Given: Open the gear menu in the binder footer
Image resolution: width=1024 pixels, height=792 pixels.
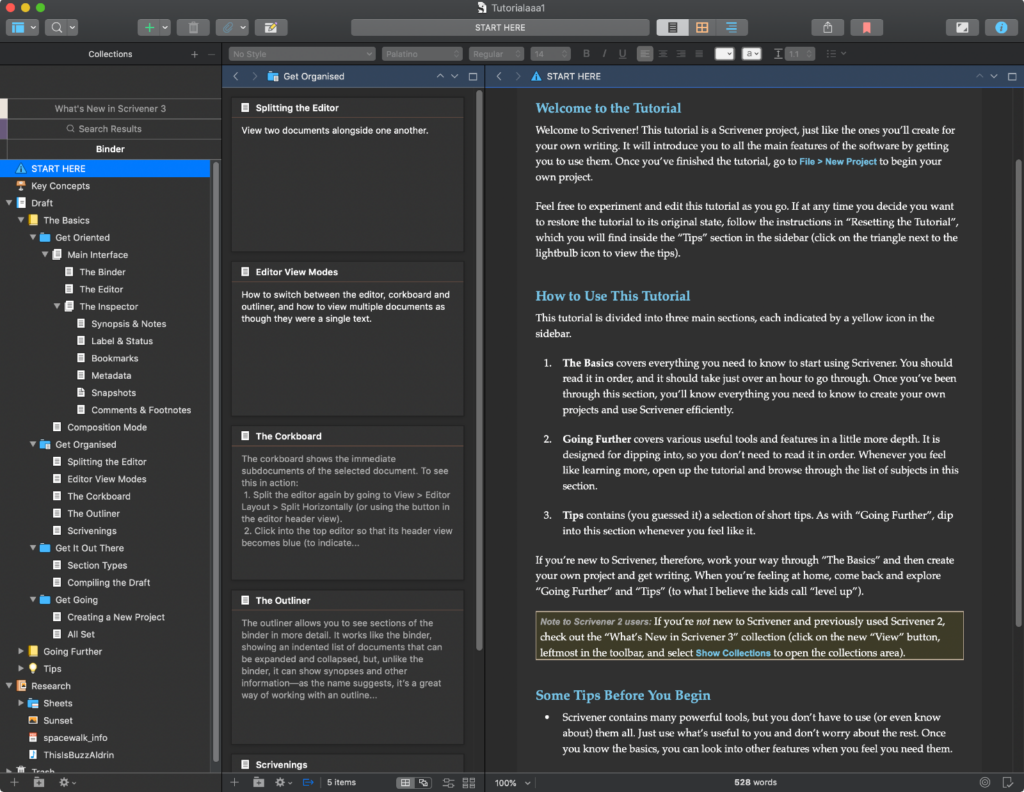Looking at the screenshot, I should coord(67,782).
